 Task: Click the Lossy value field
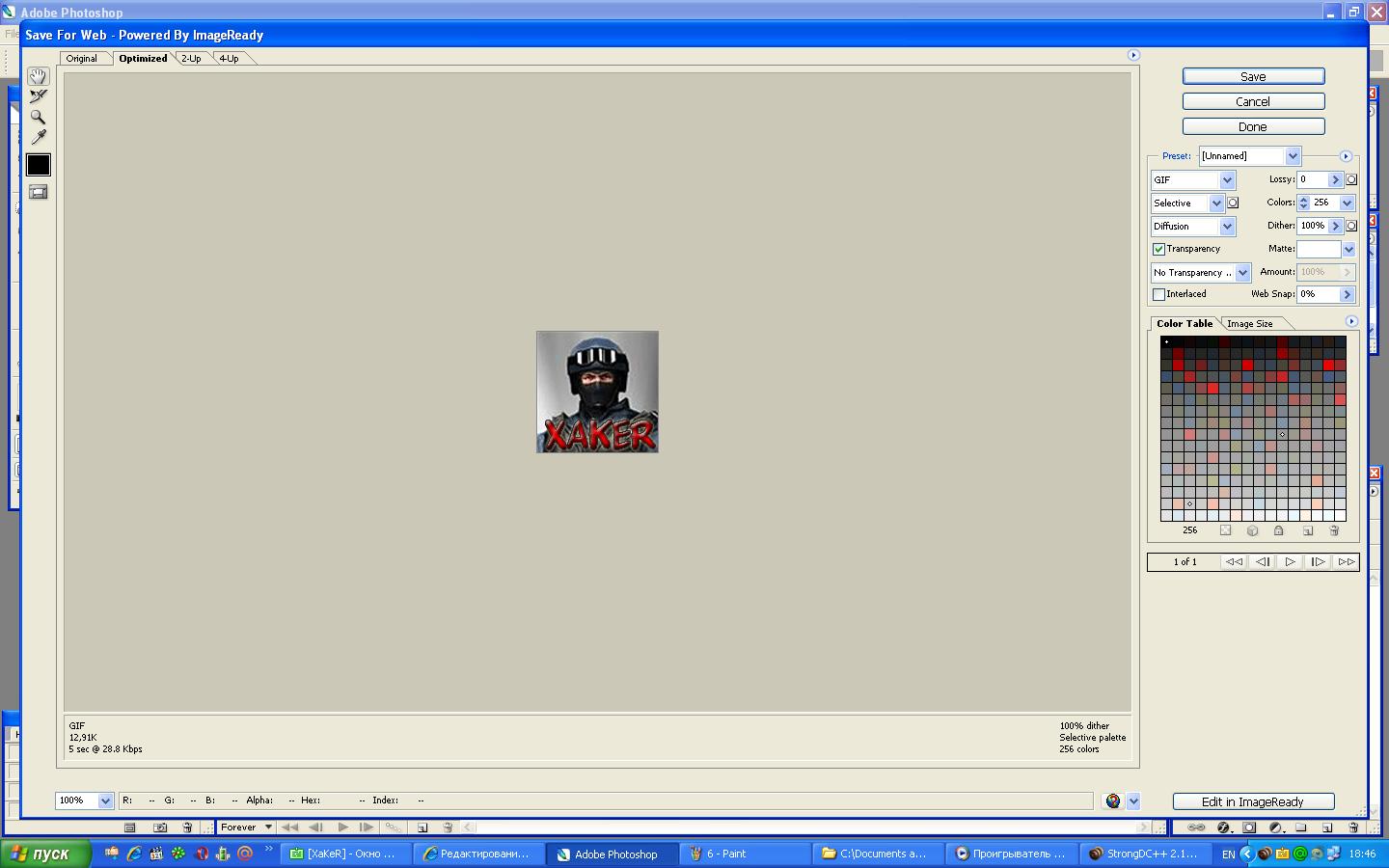[x=1313, y=179]
